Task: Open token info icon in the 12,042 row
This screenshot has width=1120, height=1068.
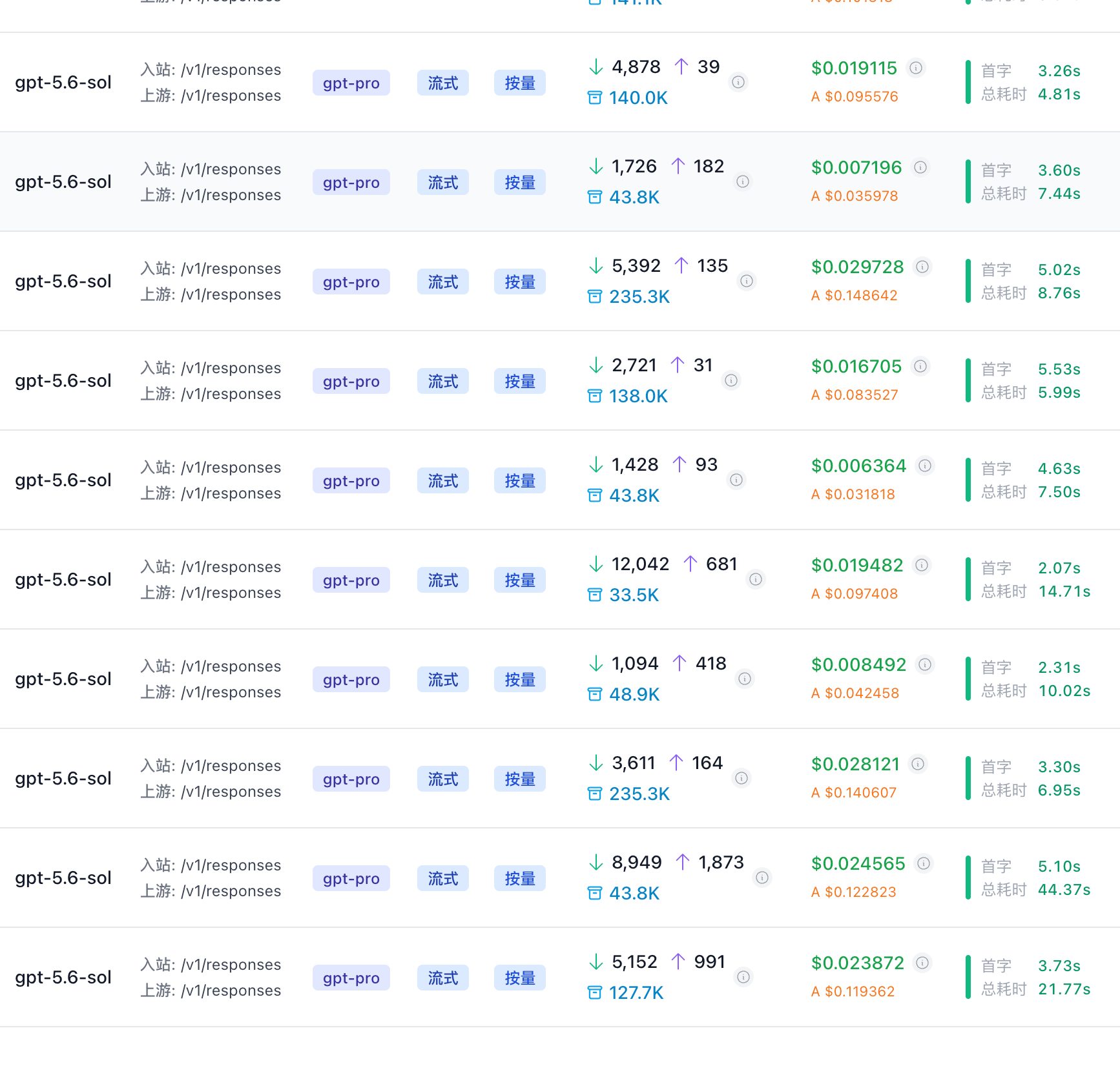Action: click(756, 579)
